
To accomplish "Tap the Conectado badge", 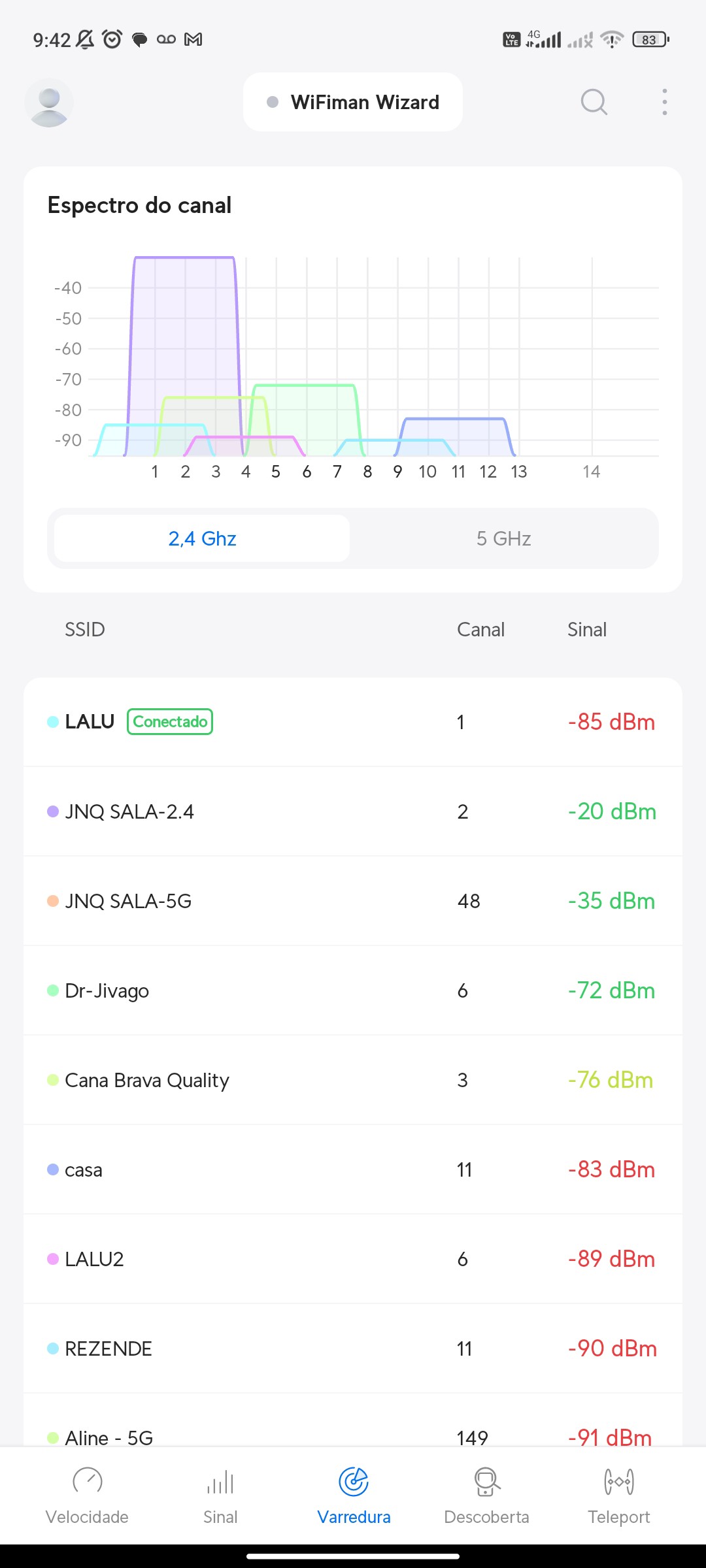I will (x=170, y=722).
